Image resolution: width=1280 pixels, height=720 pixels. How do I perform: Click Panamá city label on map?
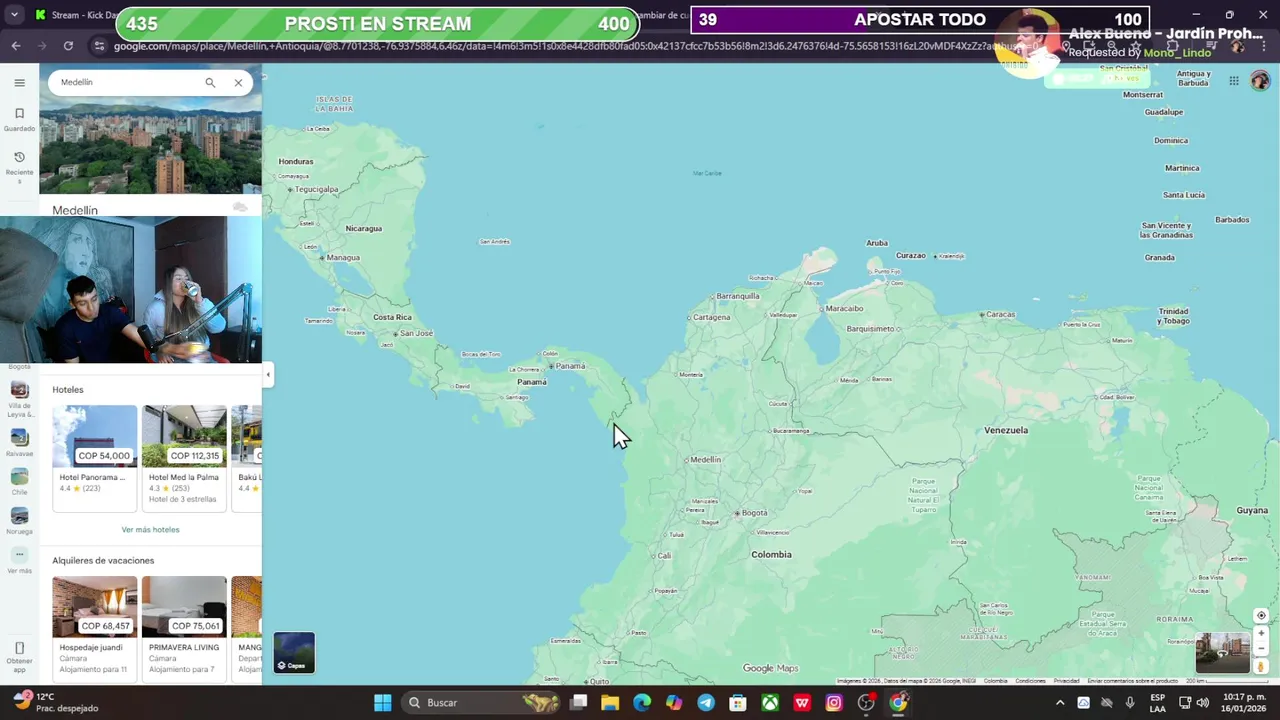(x=570, y=366)
